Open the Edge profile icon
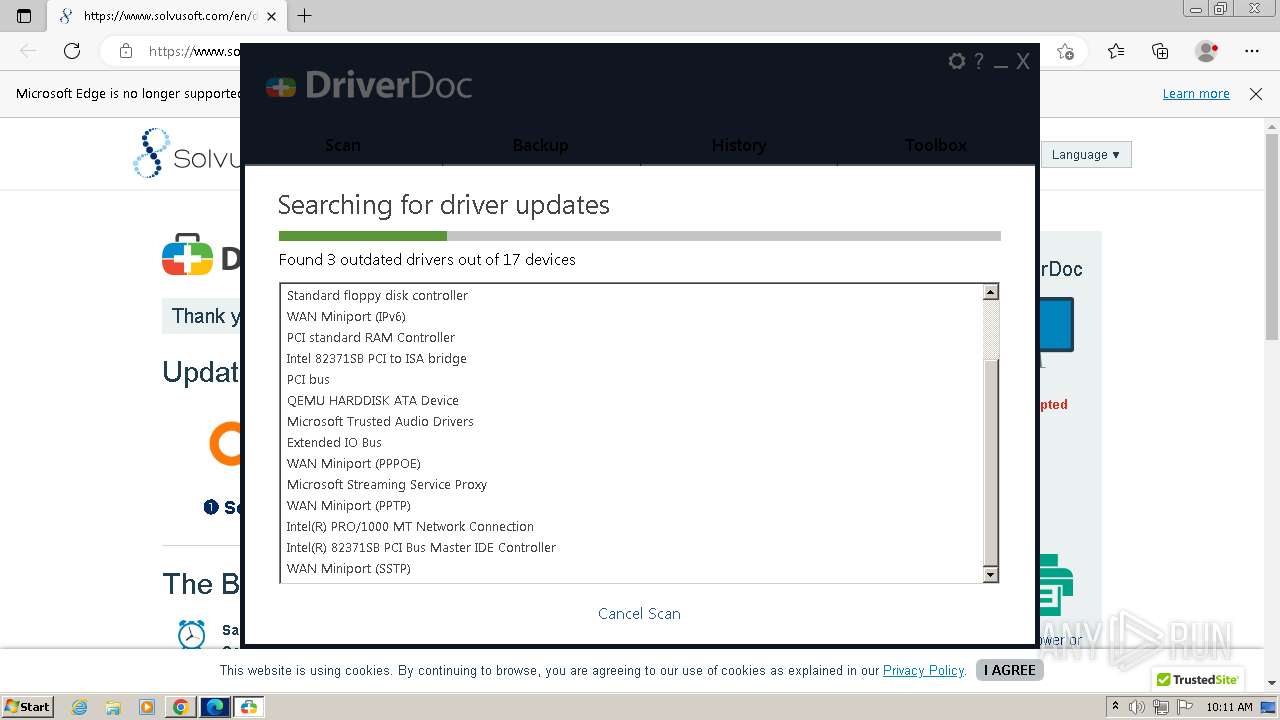 click(x=1207, y=51)
